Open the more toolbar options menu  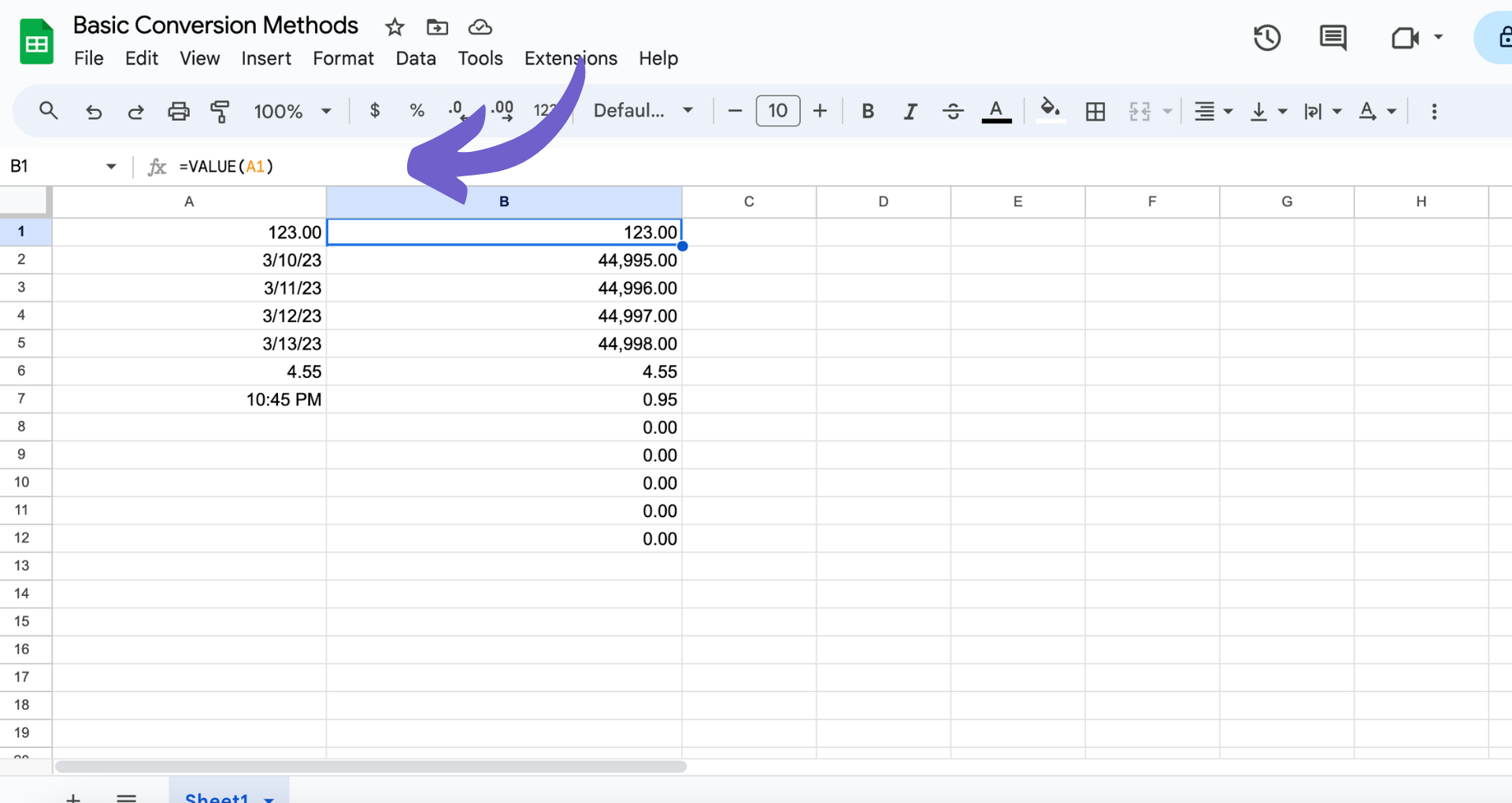[1434, 111]
